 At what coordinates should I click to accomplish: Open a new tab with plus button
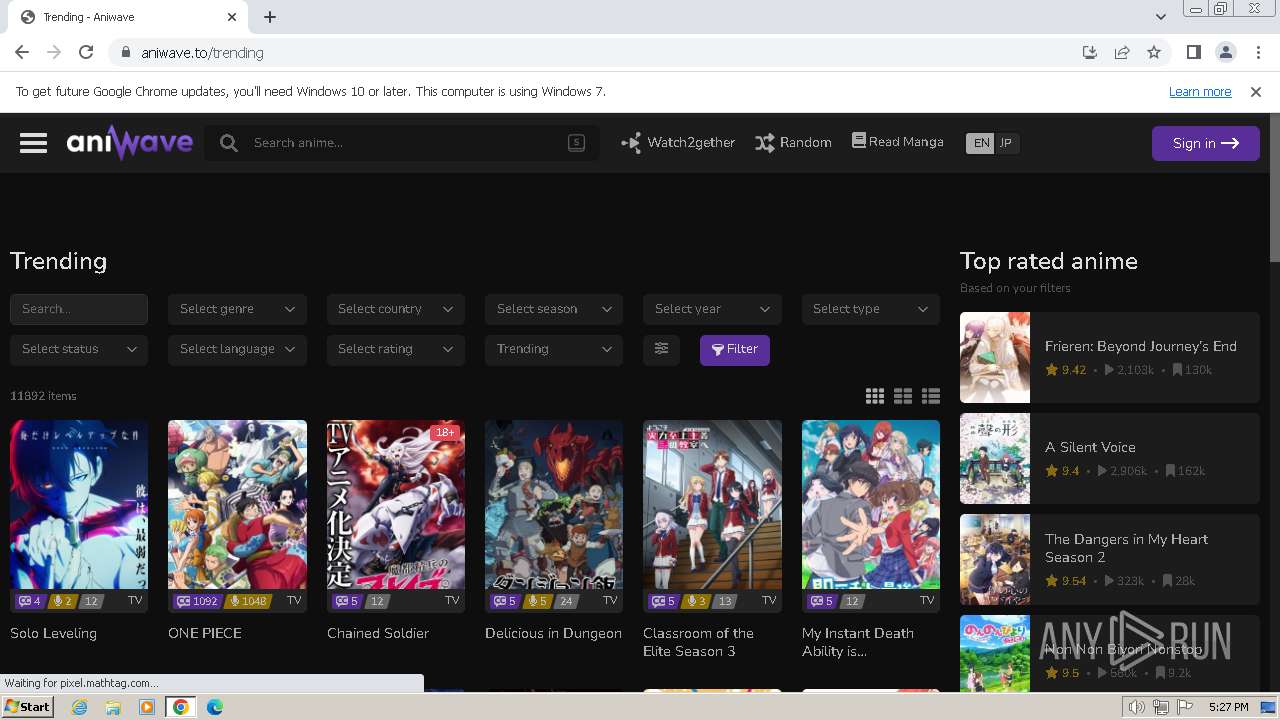270,17
